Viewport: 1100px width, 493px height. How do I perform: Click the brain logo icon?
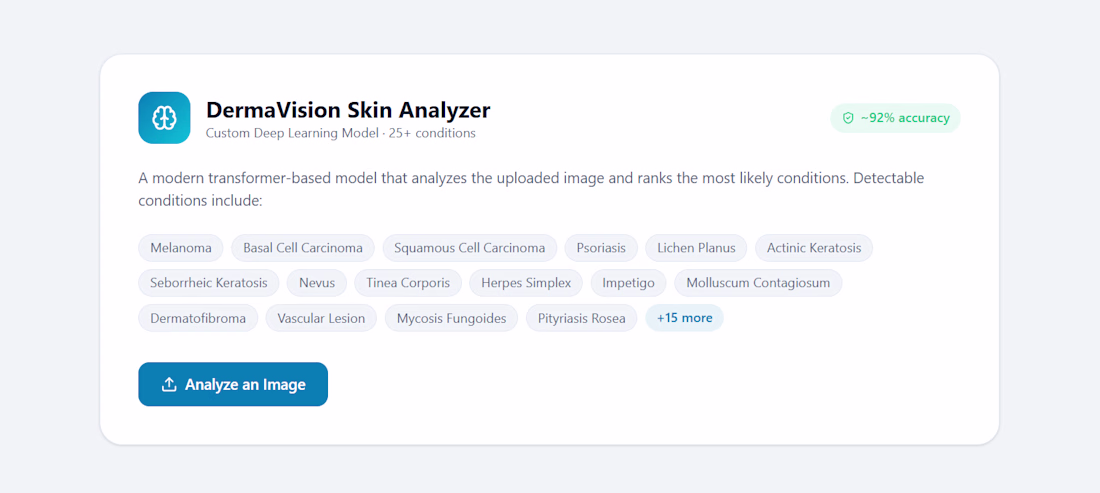pos(164,118)
